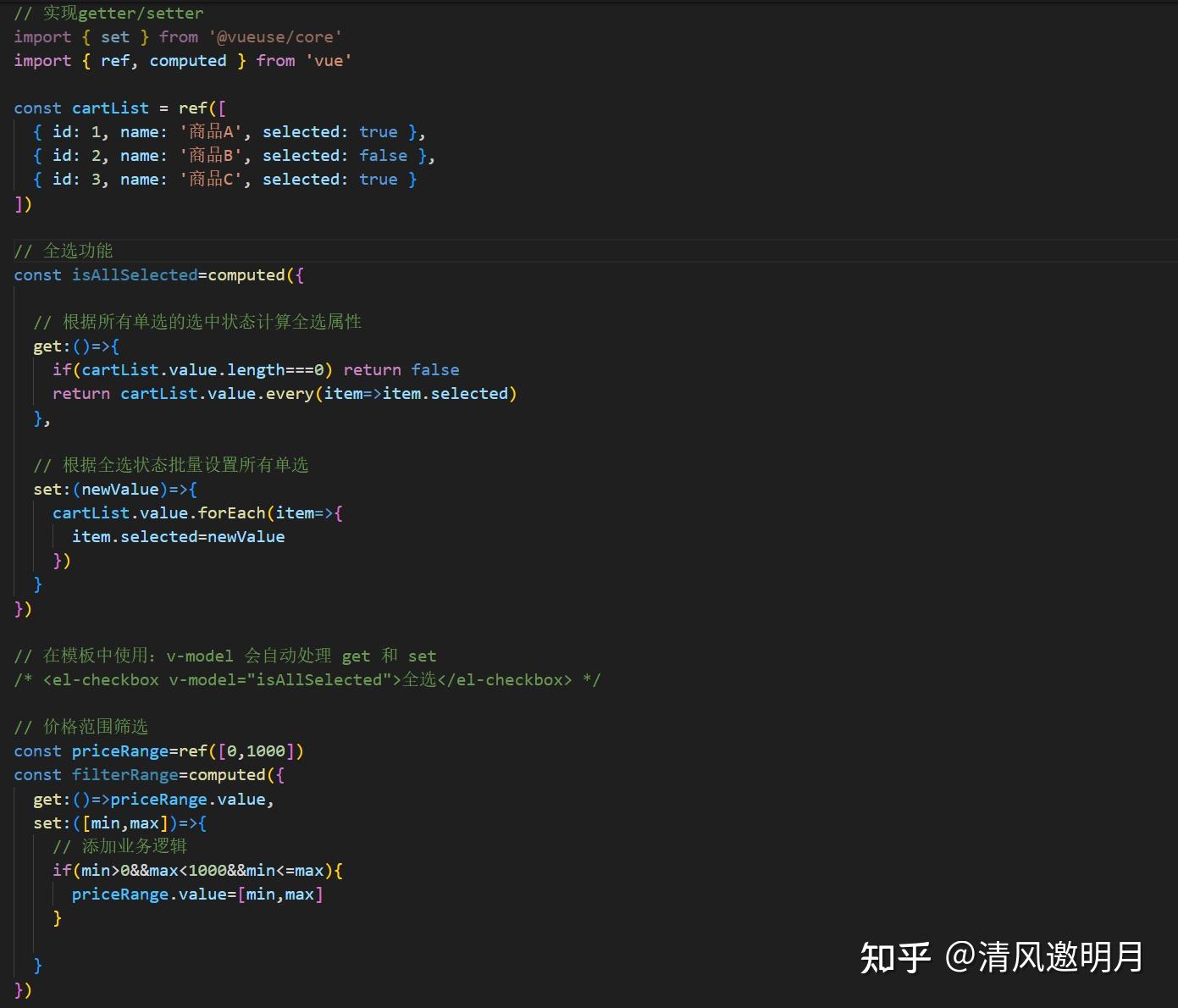
Task: Place cursor on 'const cartList = ref([' line
Action: [119, 108]
